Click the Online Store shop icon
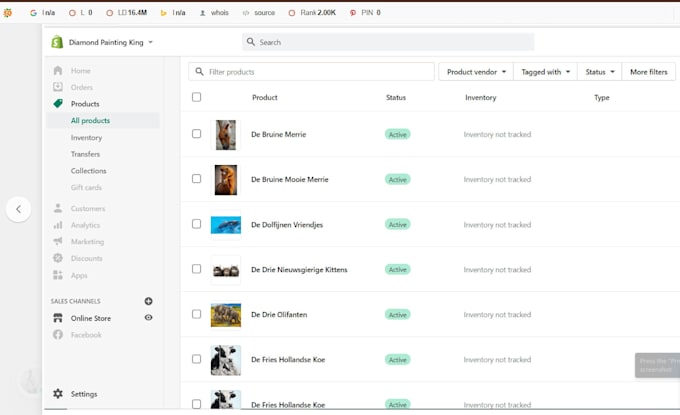This screenshot has width=680, height=415. (x=58, y=318)
